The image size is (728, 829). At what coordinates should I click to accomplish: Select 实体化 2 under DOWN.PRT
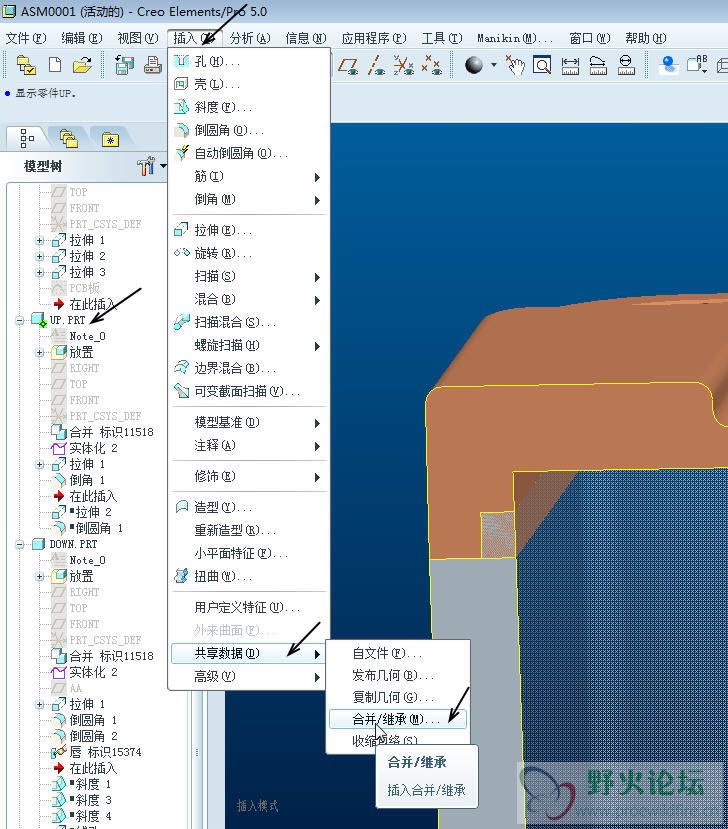pyautogui.click(x=85, y=672)
